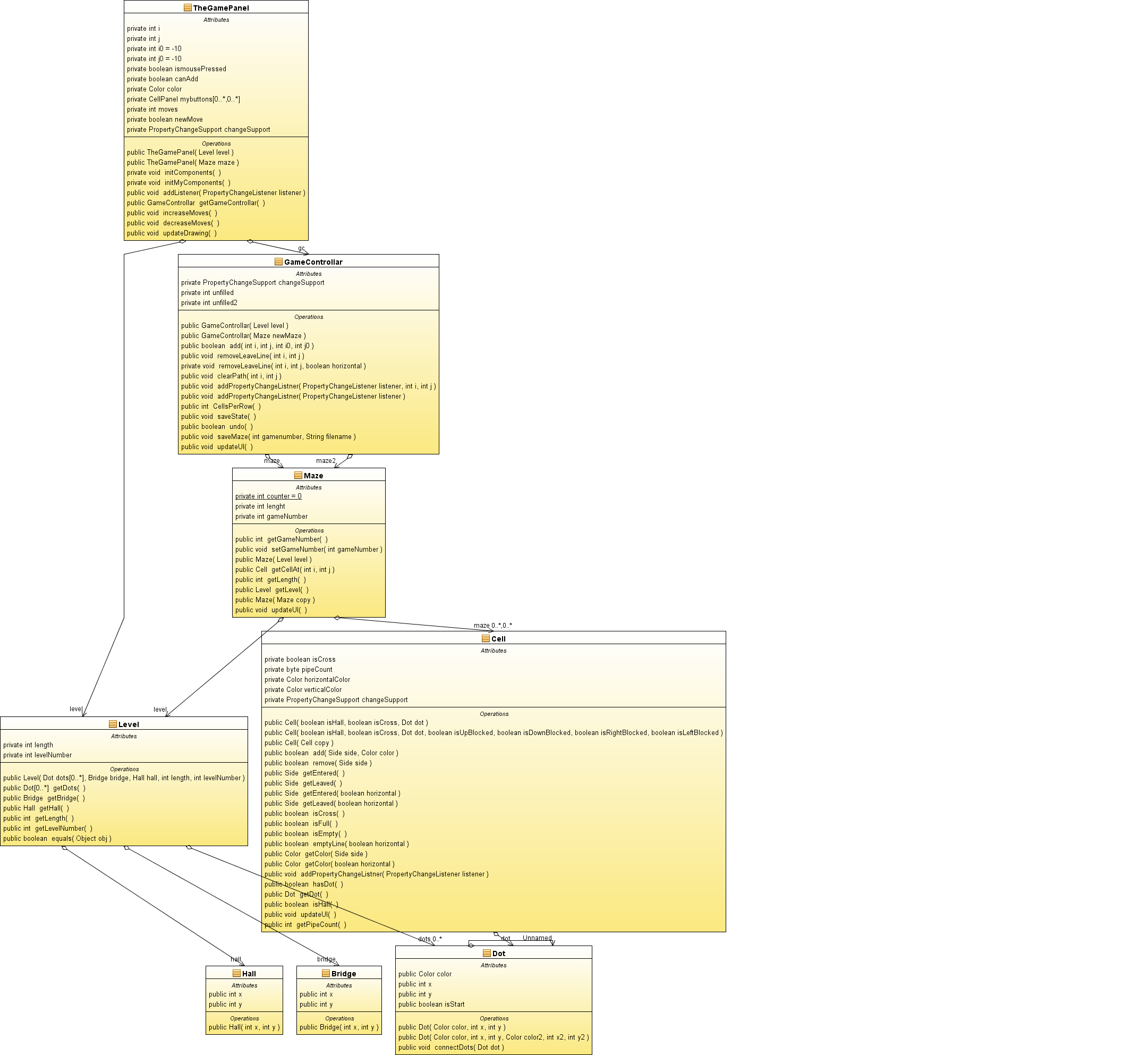Click GameControllar attribute 'private int unfilled2'
This screenshot has height=1055, width=1148.
[x=209, y=303]
